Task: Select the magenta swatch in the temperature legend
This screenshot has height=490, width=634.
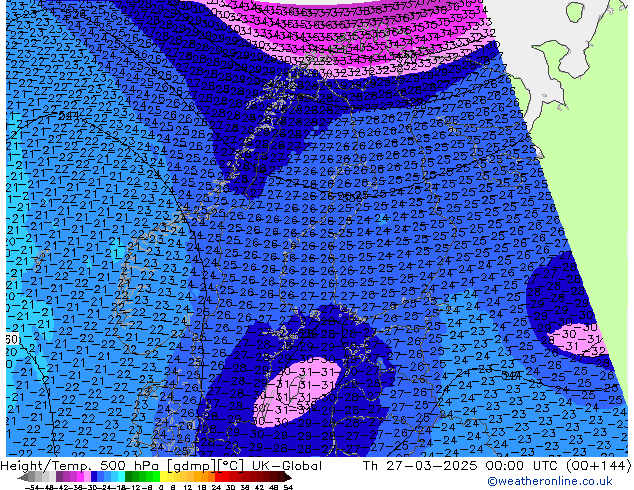Action: (x=75, y=477)
